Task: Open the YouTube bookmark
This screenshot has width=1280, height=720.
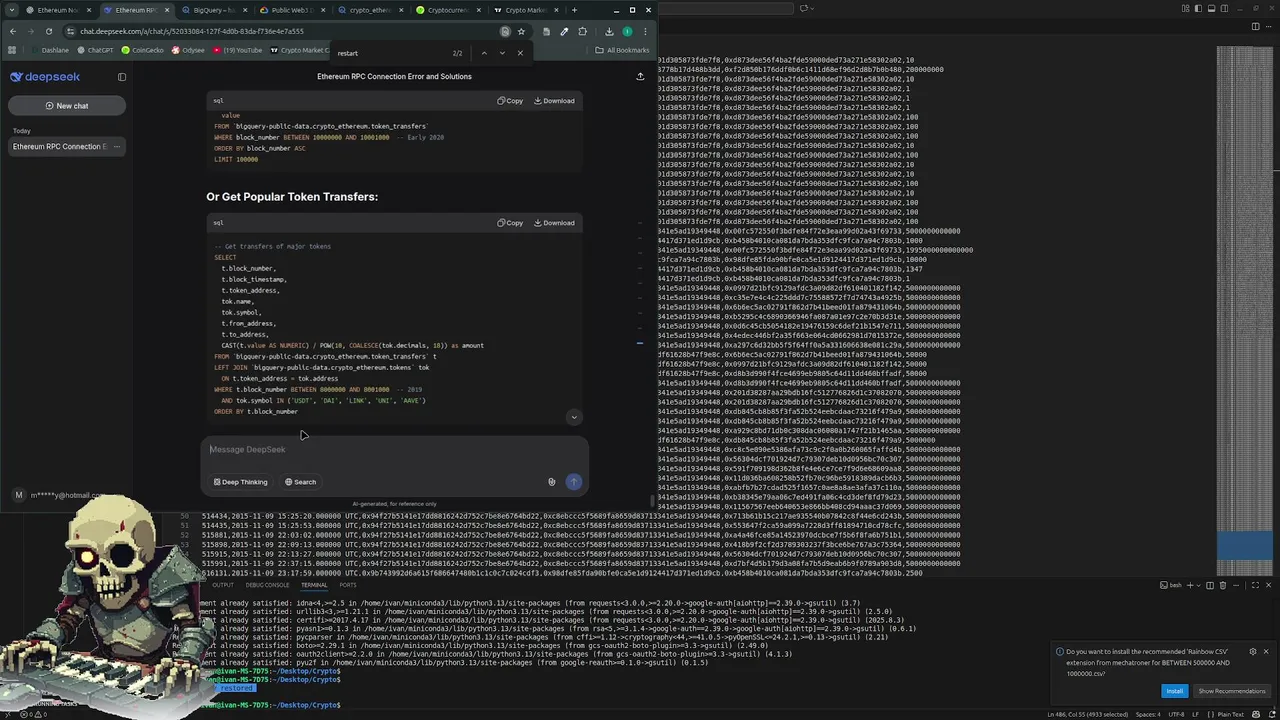Action: [x=237, y=50]
